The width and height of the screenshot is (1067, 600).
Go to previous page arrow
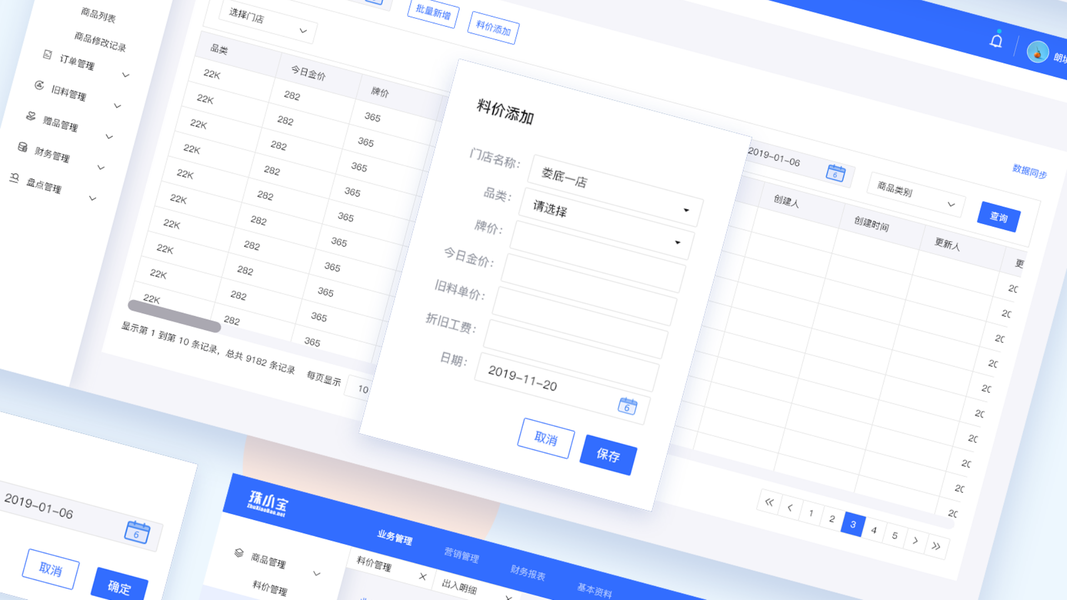coord(790,508)
